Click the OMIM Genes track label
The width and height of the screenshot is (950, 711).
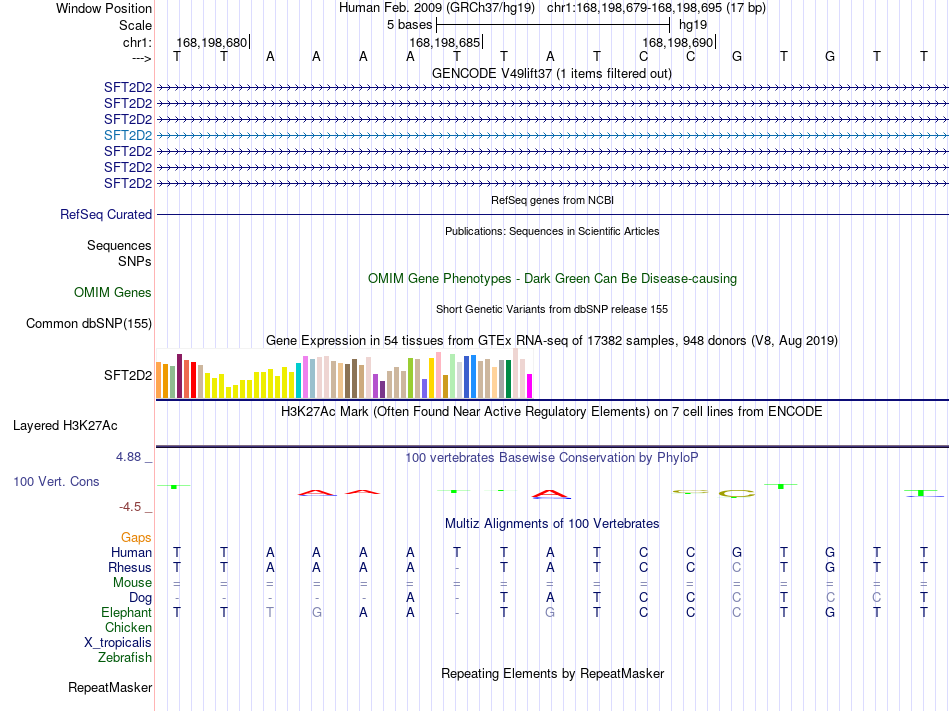coord(113,293)
